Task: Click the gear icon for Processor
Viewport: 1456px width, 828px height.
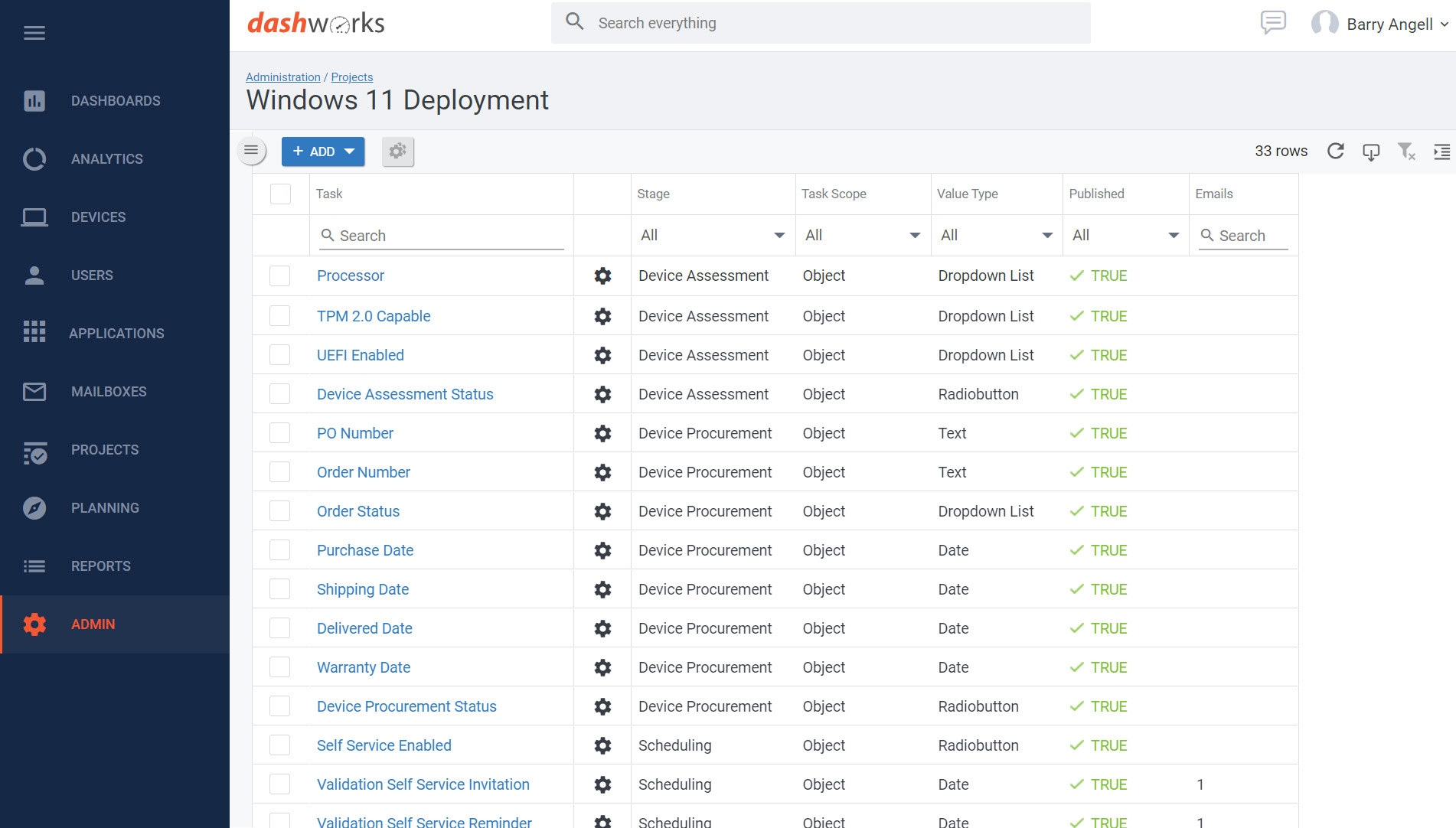Action: (x=603, y=276)
